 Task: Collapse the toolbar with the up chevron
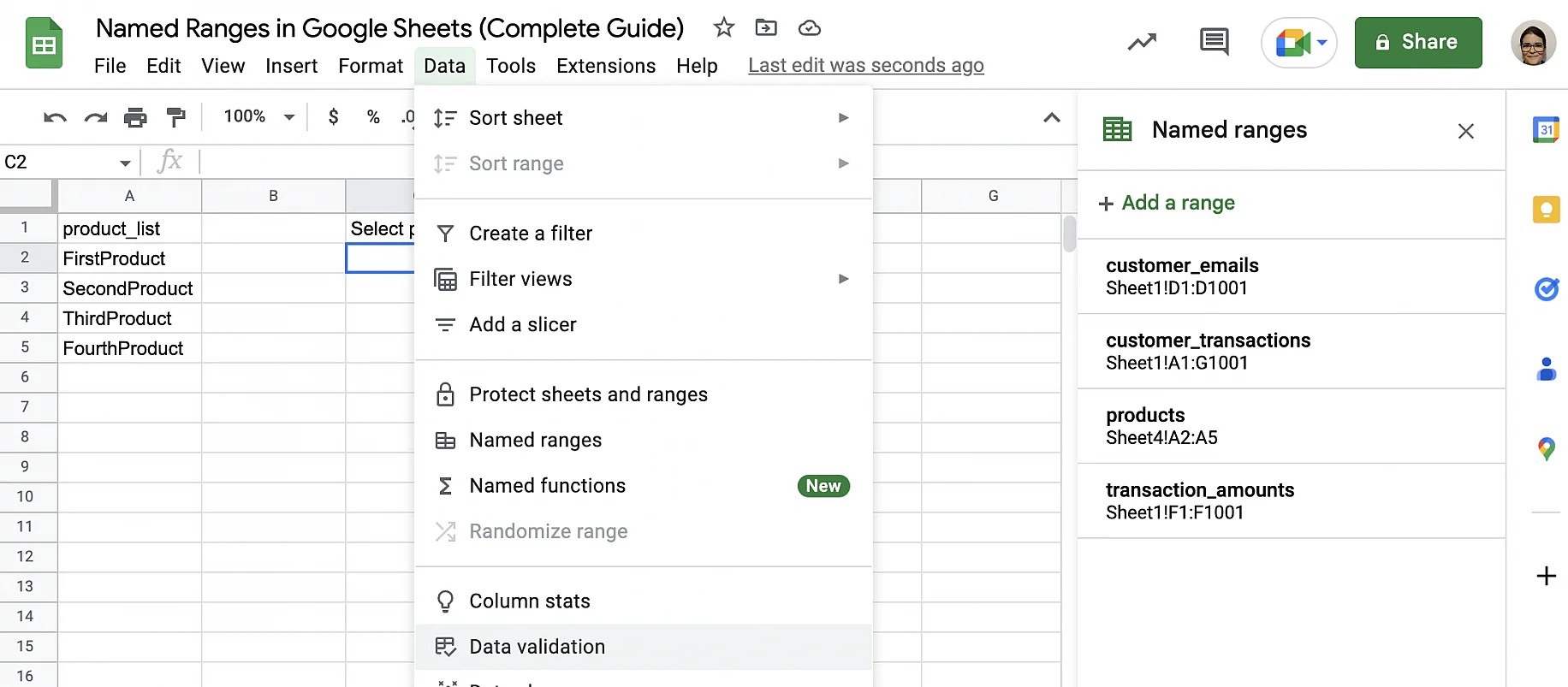[1052, 117]
